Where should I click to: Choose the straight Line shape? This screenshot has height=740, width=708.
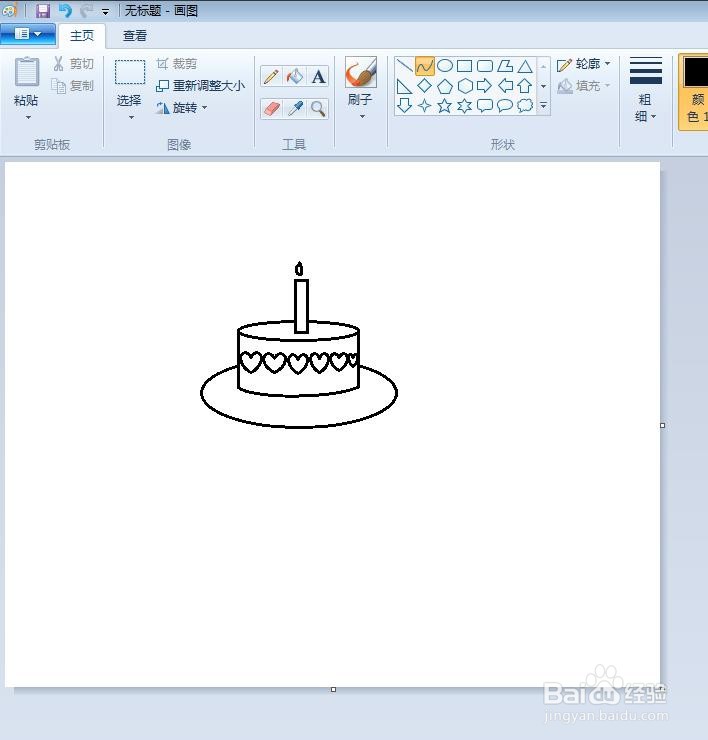point(405,66)
